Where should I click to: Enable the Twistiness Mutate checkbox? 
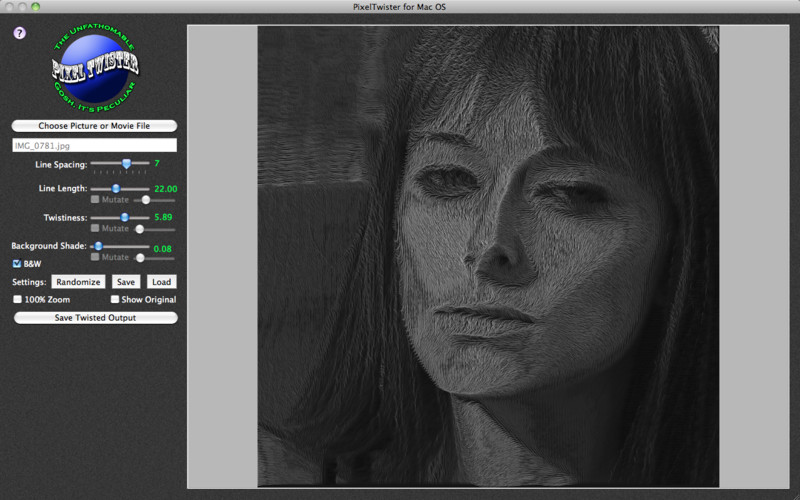[x=95, y=228]
